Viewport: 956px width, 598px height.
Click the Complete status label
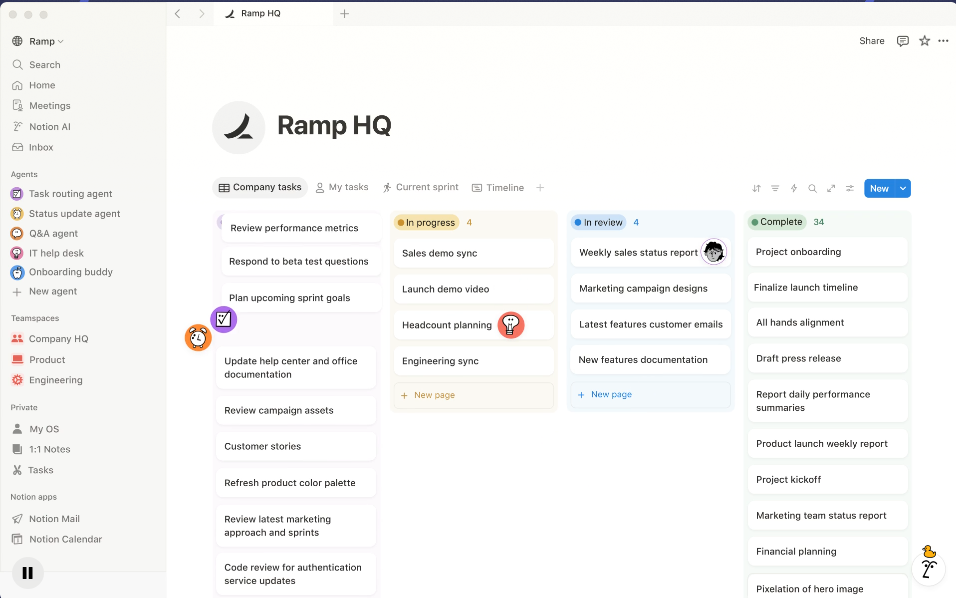coord(777,222)
